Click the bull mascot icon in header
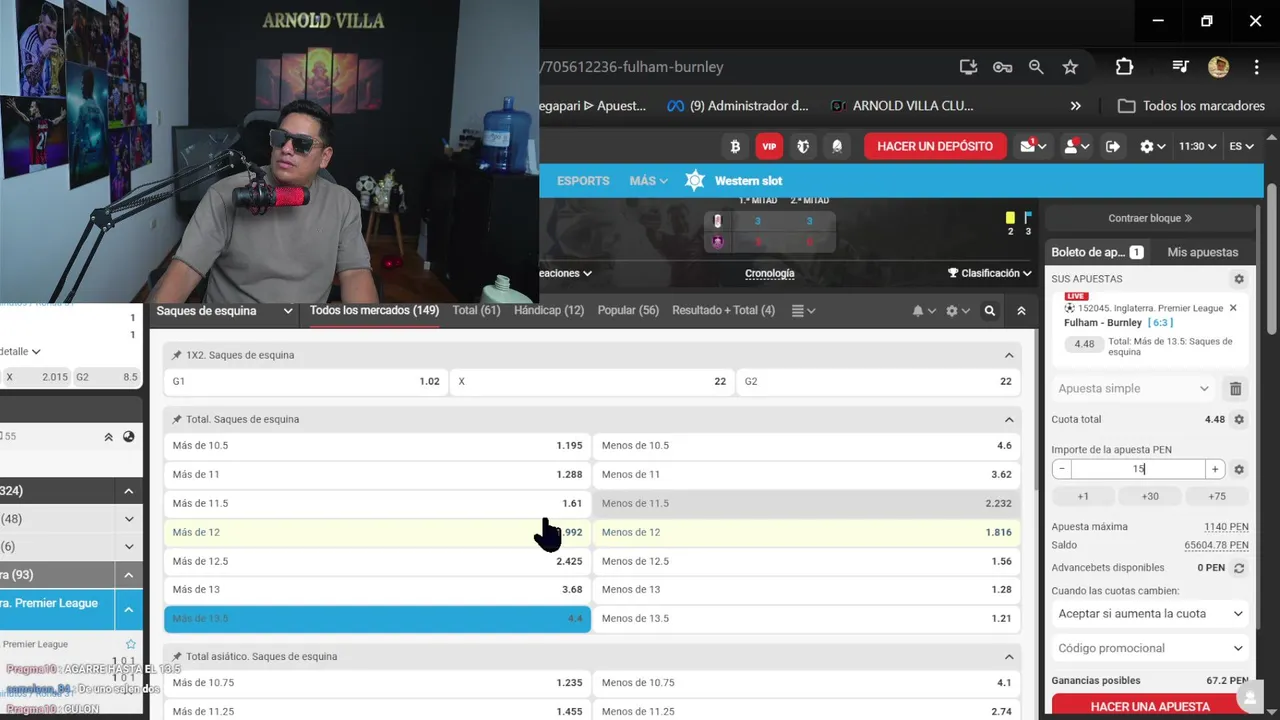 (x=803, y=146)
